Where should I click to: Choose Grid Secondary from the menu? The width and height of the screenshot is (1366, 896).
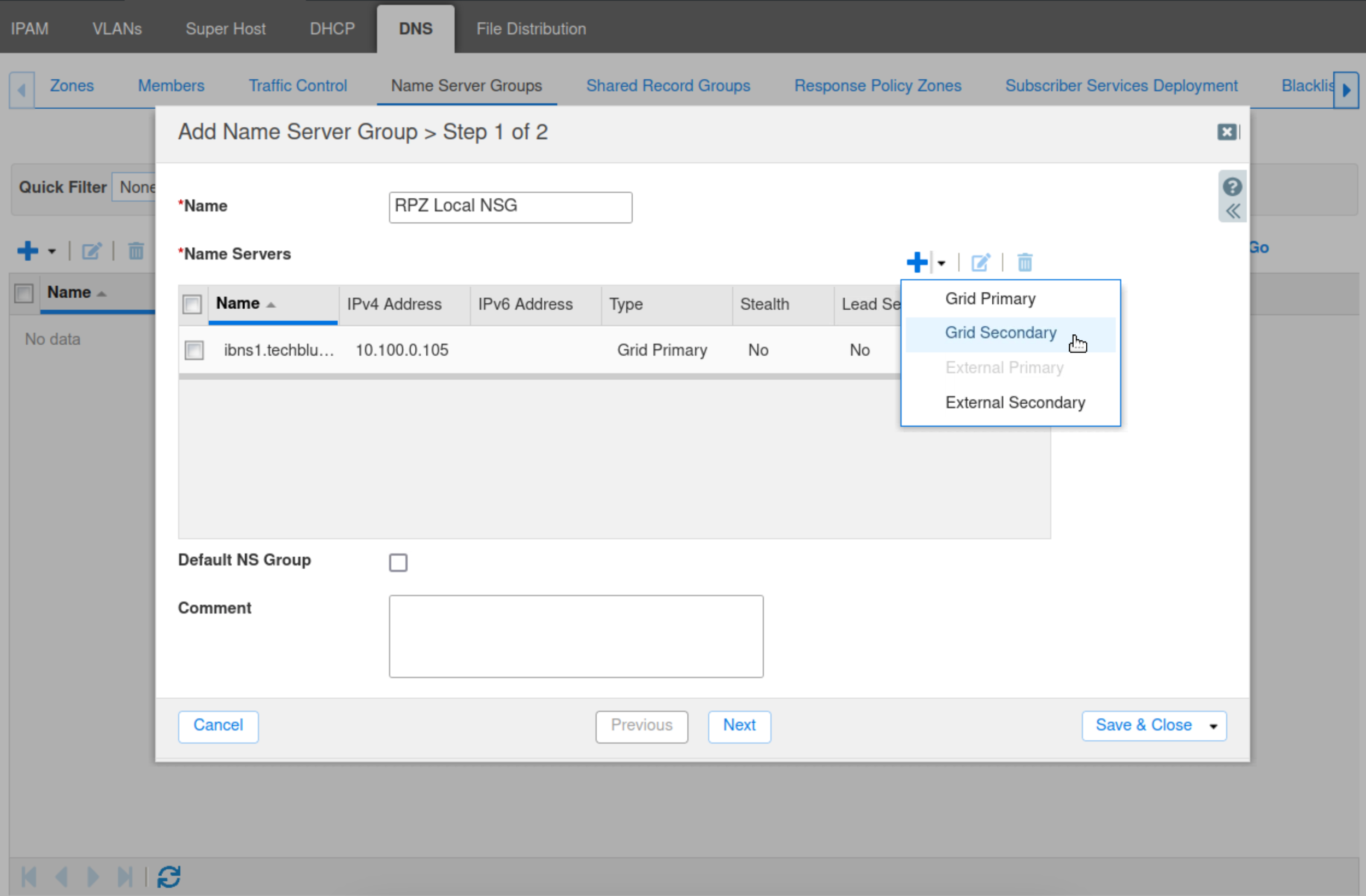pyautogui.click(x=1000, y=333)
